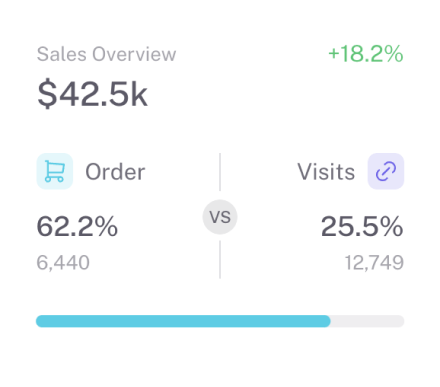Viewport: 440px width, 387px height.
Task: Click the purple link Visits icon
Action: point(386,171)
